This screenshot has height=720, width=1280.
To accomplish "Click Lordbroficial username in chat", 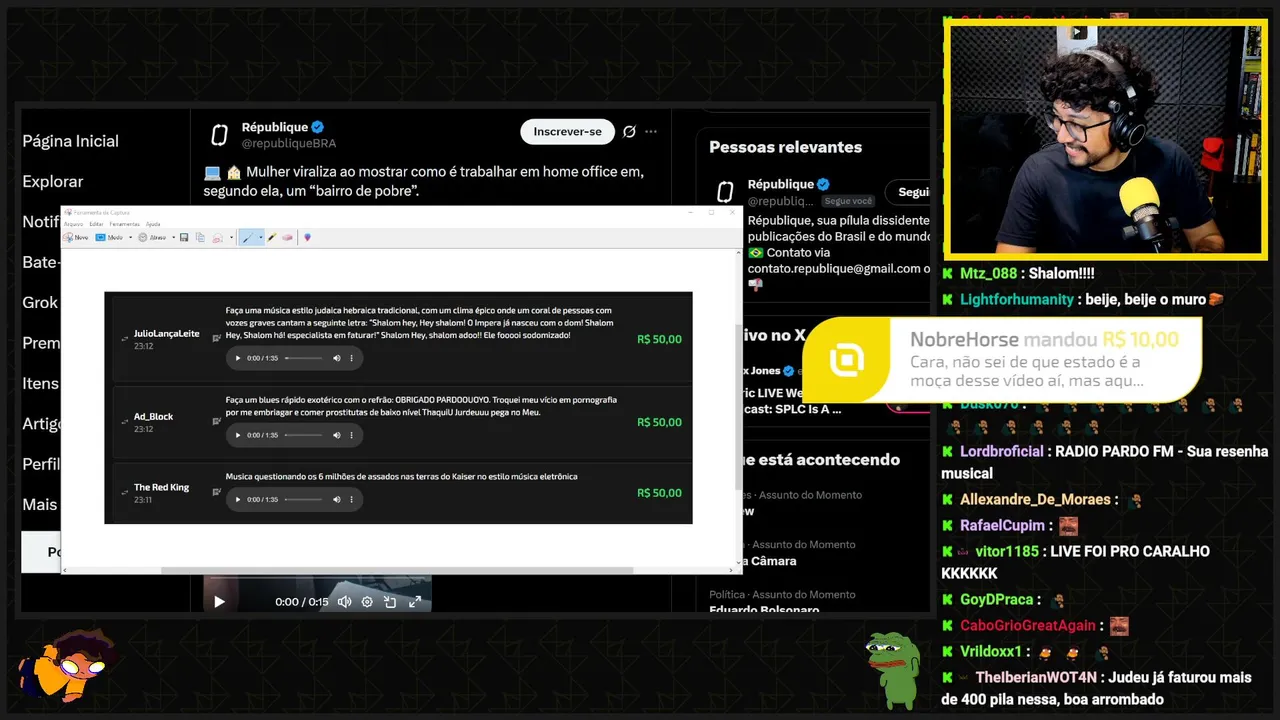I will coord(1002,451).
